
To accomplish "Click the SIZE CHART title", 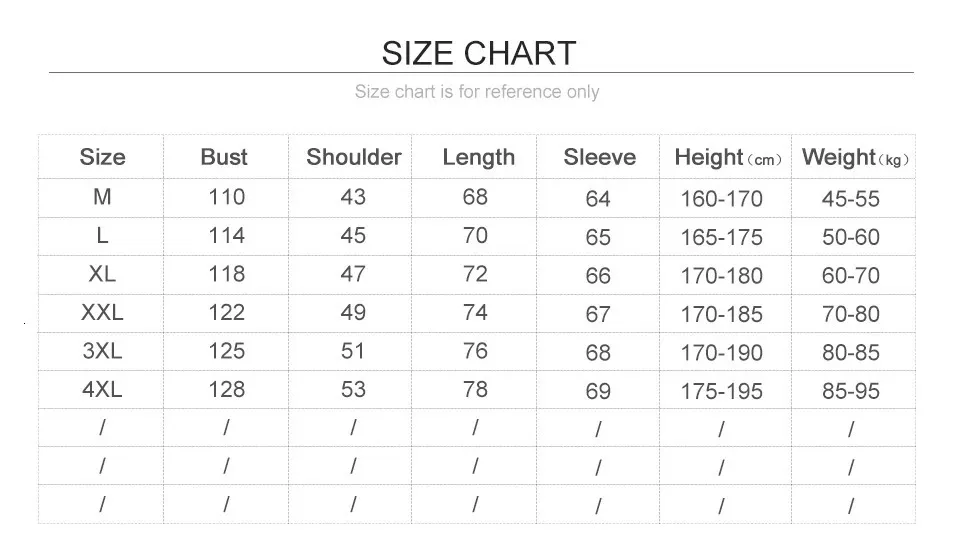I will click(x=479, y=53).
